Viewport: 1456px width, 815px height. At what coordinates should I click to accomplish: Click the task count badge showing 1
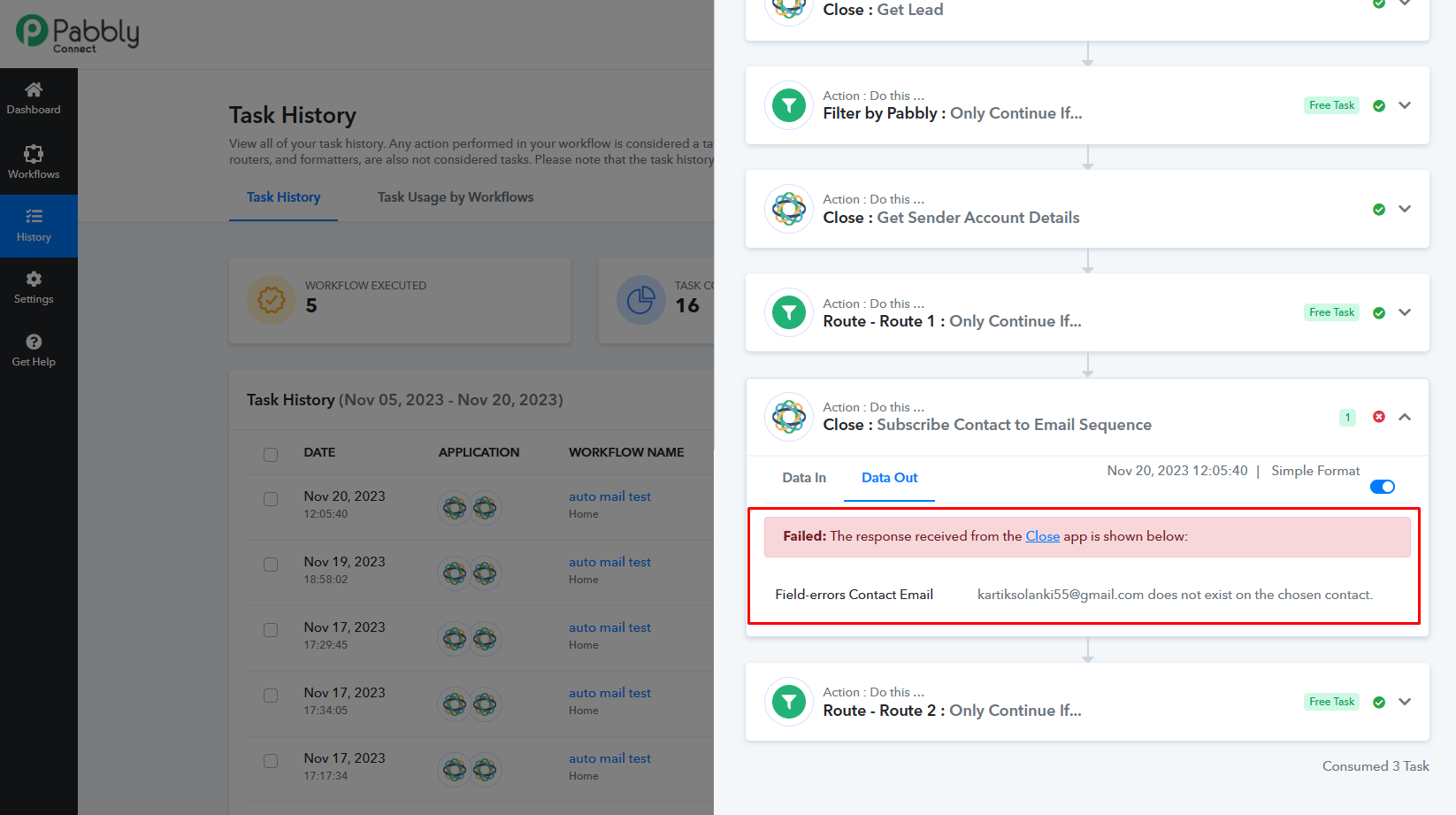[x=1347, y=417]
